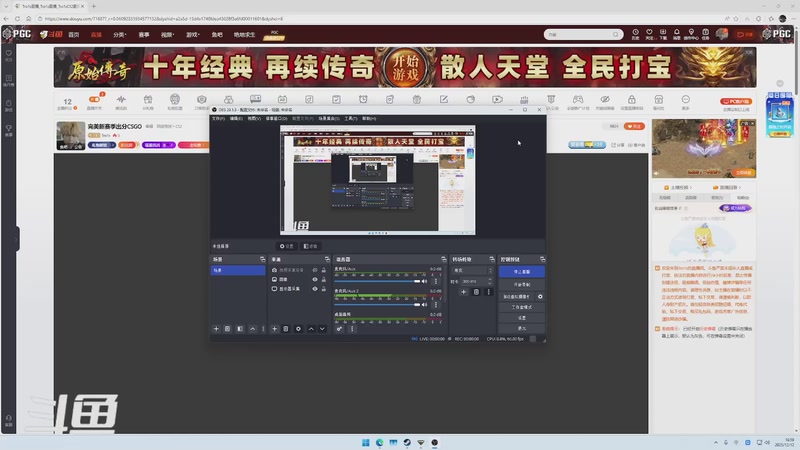Click the trophy icon in Douyu's left sidebar

[x=9, y=129]
